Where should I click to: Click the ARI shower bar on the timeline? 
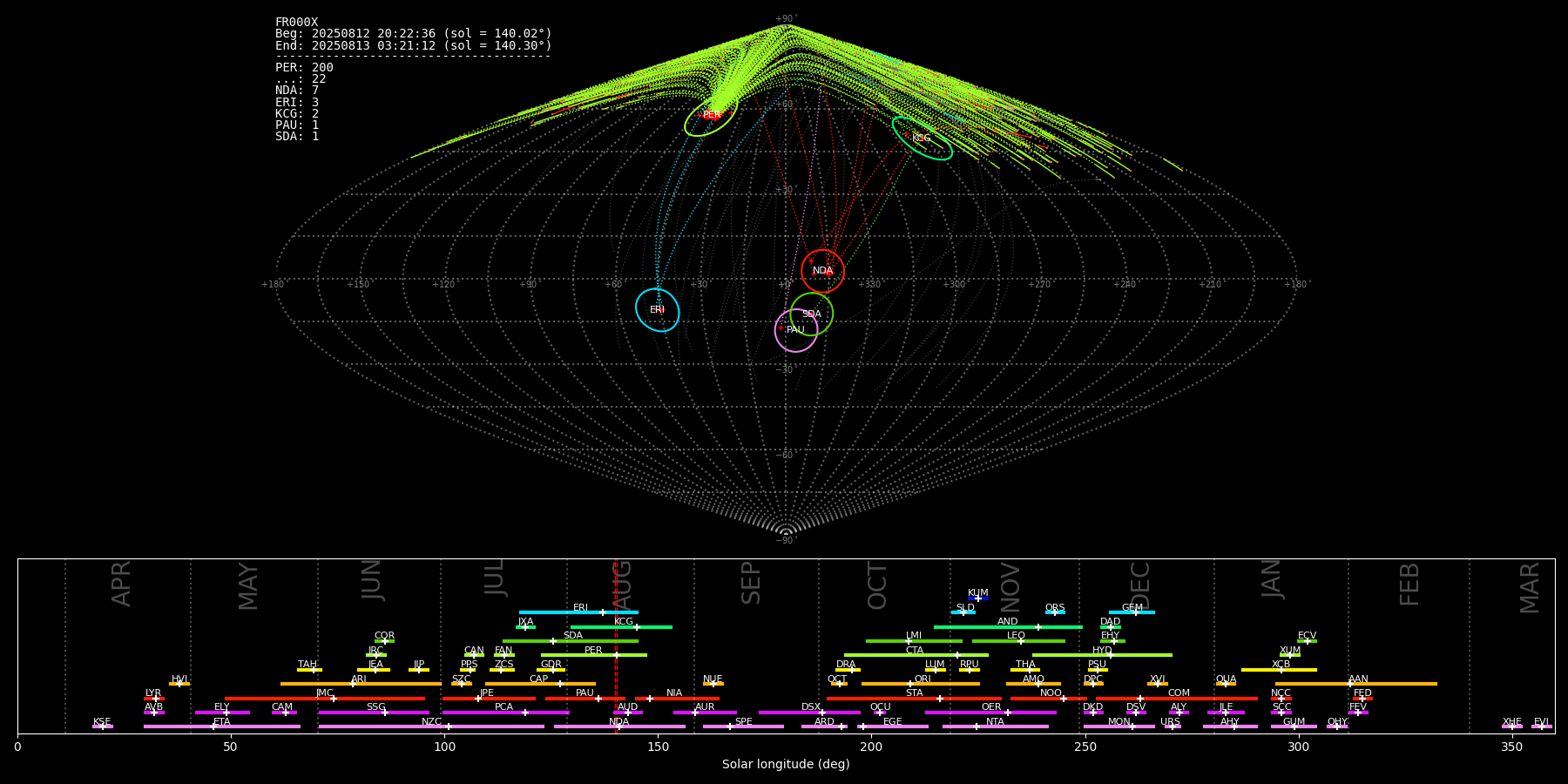361,684
